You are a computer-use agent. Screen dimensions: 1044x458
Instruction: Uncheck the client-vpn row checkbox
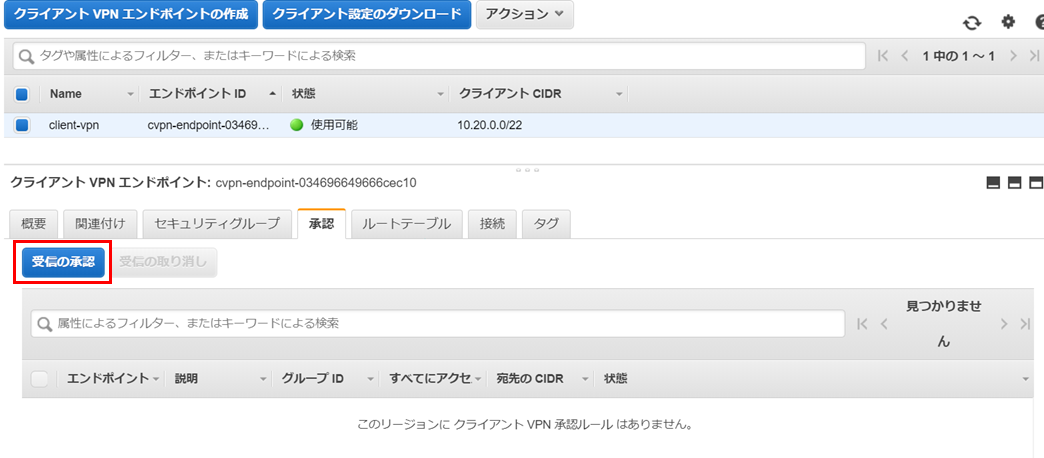[x=21, y=124]
